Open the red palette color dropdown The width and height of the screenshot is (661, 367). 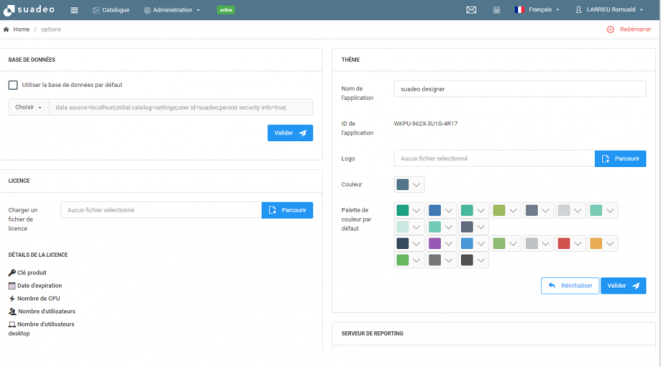(x=570, y=244)
